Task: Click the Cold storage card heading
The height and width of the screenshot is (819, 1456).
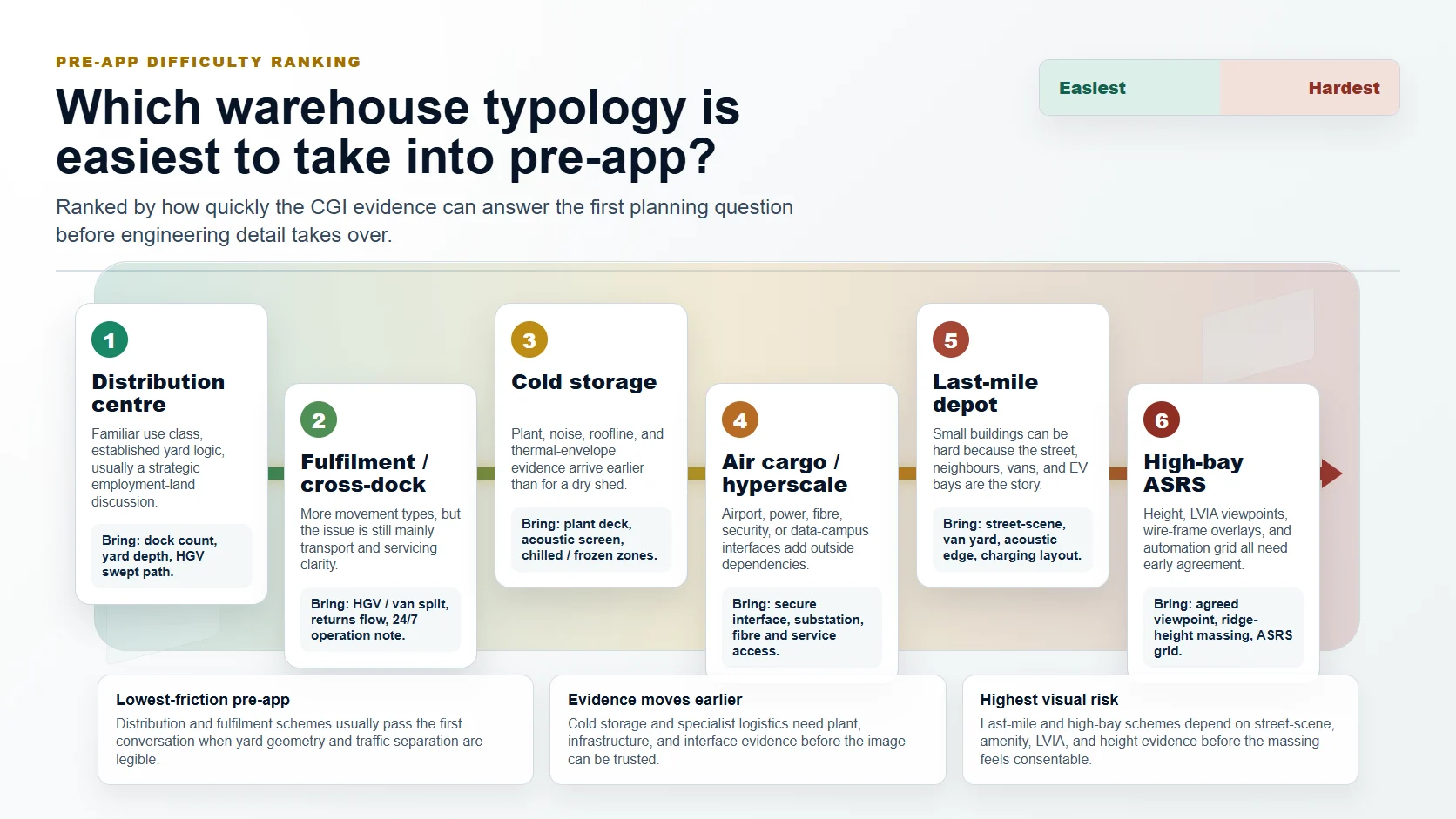Action: 584,382
